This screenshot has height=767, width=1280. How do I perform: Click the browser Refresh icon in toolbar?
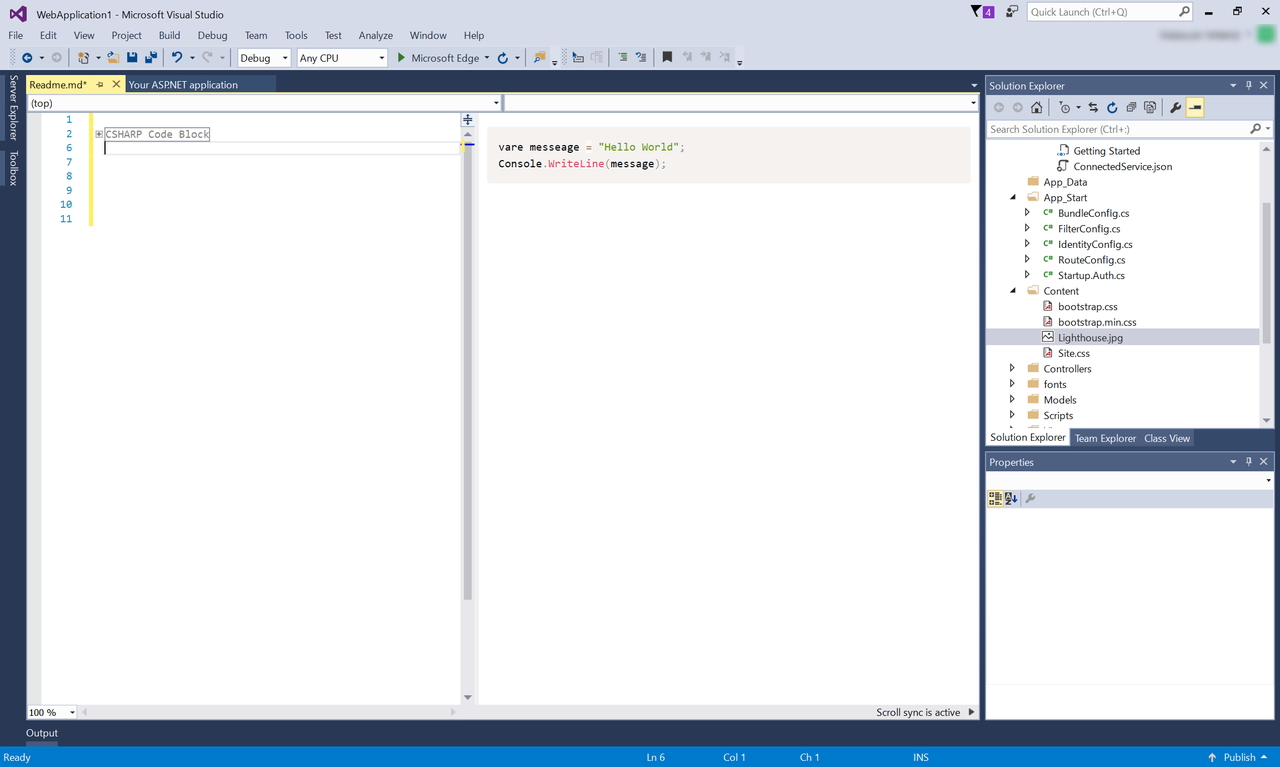503,58
